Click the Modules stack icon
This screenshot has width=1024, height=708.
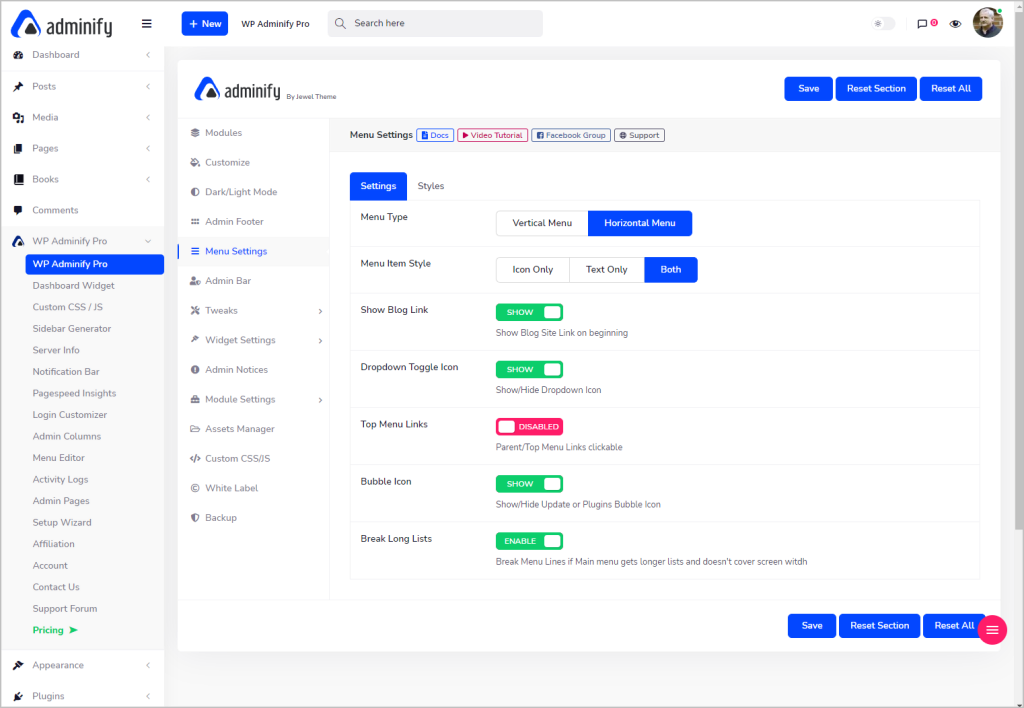click(x=195, y=133)
